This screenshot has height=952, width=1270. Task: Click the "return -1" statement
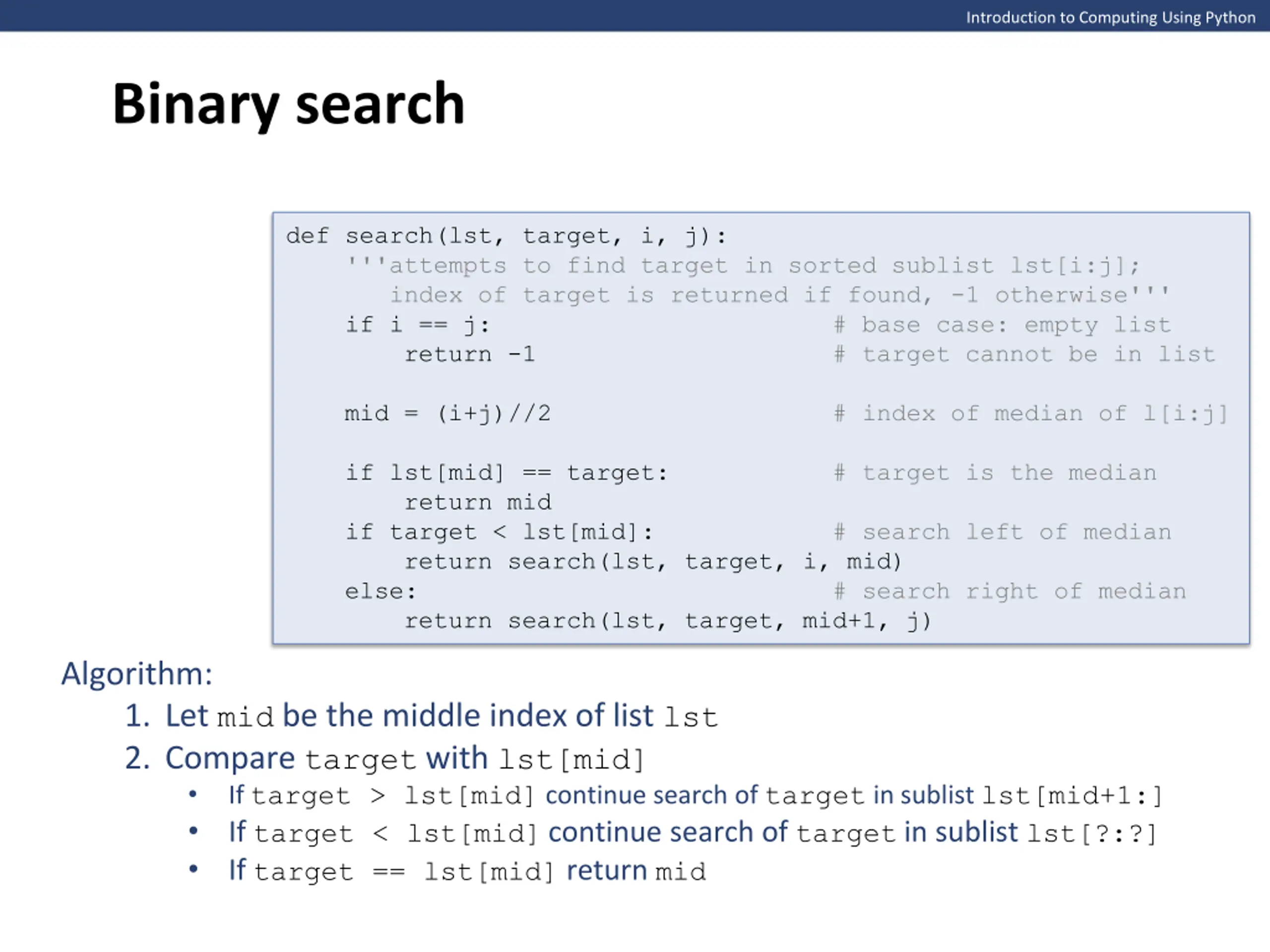[x=470, y=355]
